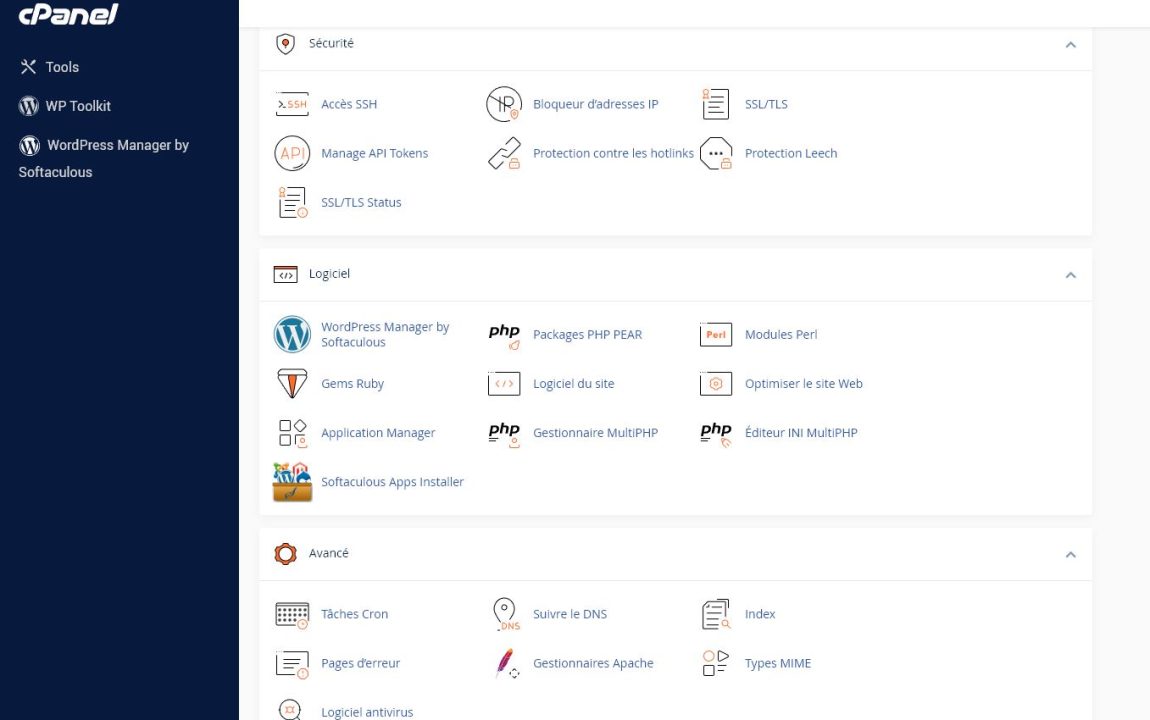The width and height of the screenshot is (1150, 720).
Task: Open the Protection Leech link
Action: coord(791,153)
